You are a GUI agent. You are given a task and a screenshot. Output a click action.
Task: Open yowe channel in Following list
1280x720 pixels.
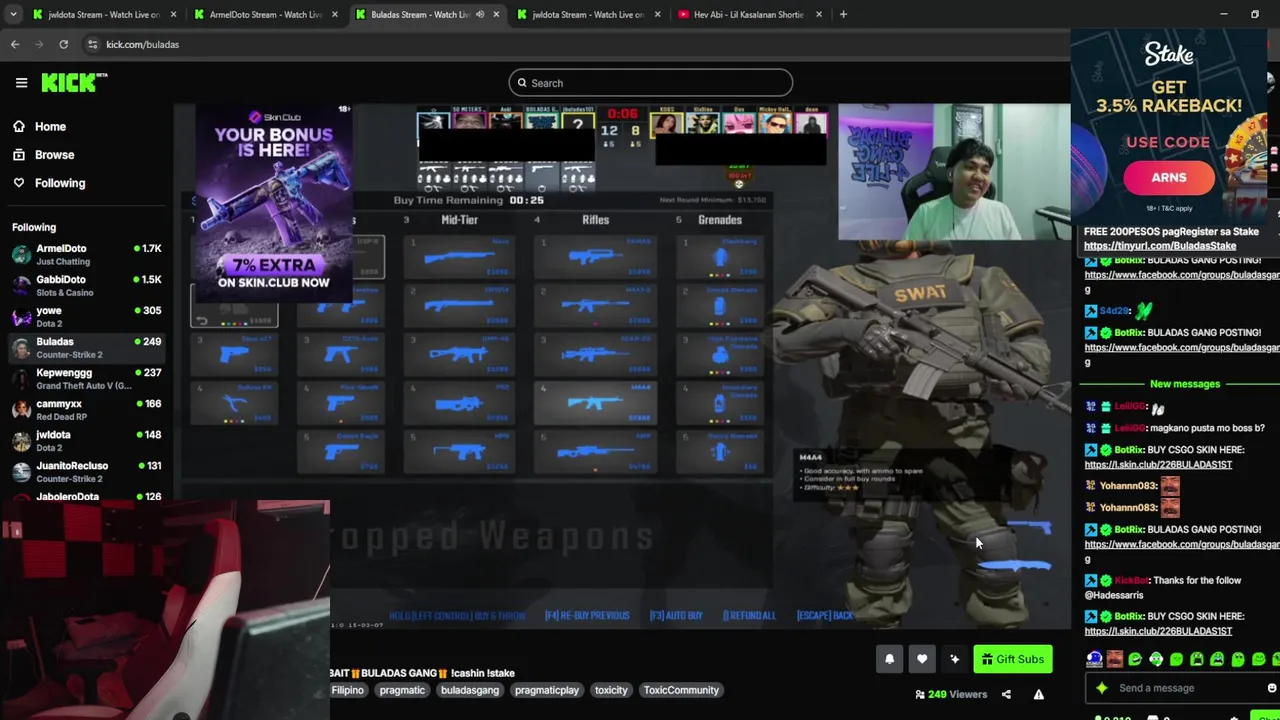coord(86,316)
